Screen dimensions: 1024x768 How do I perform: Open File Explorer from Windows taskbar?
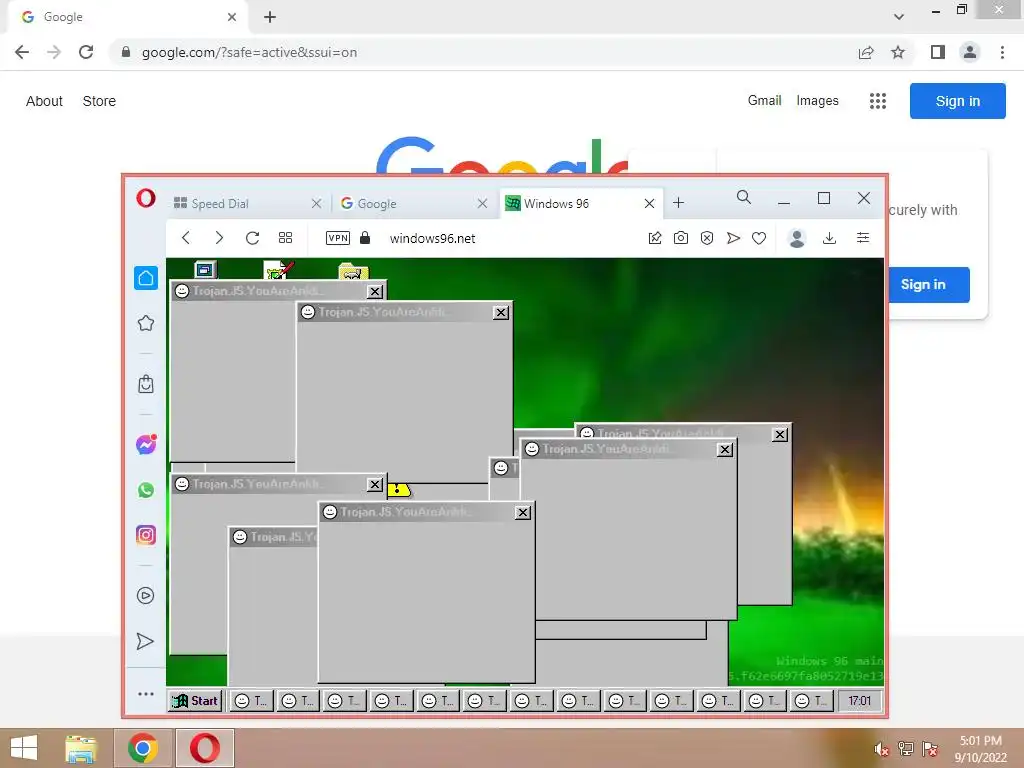click(x=81, y=748)
